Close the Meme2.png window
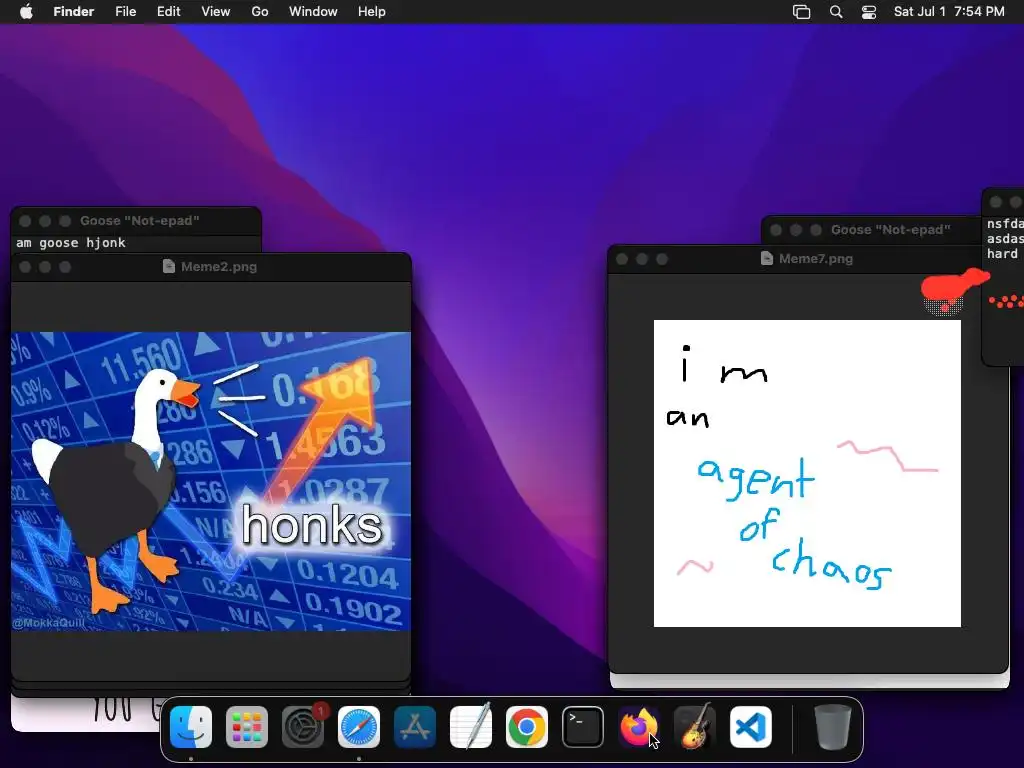 [x=25, y=266]
